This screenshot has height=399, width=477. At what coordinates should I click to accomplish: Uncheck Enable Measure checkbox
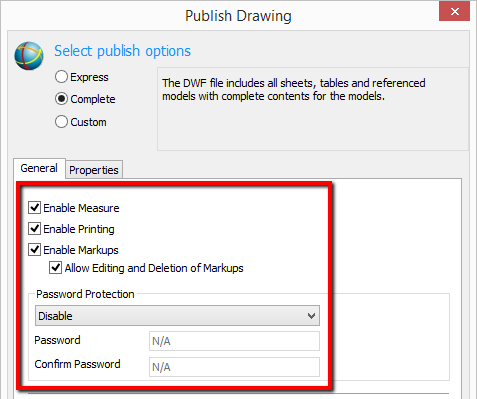click(x=35, y=207)
